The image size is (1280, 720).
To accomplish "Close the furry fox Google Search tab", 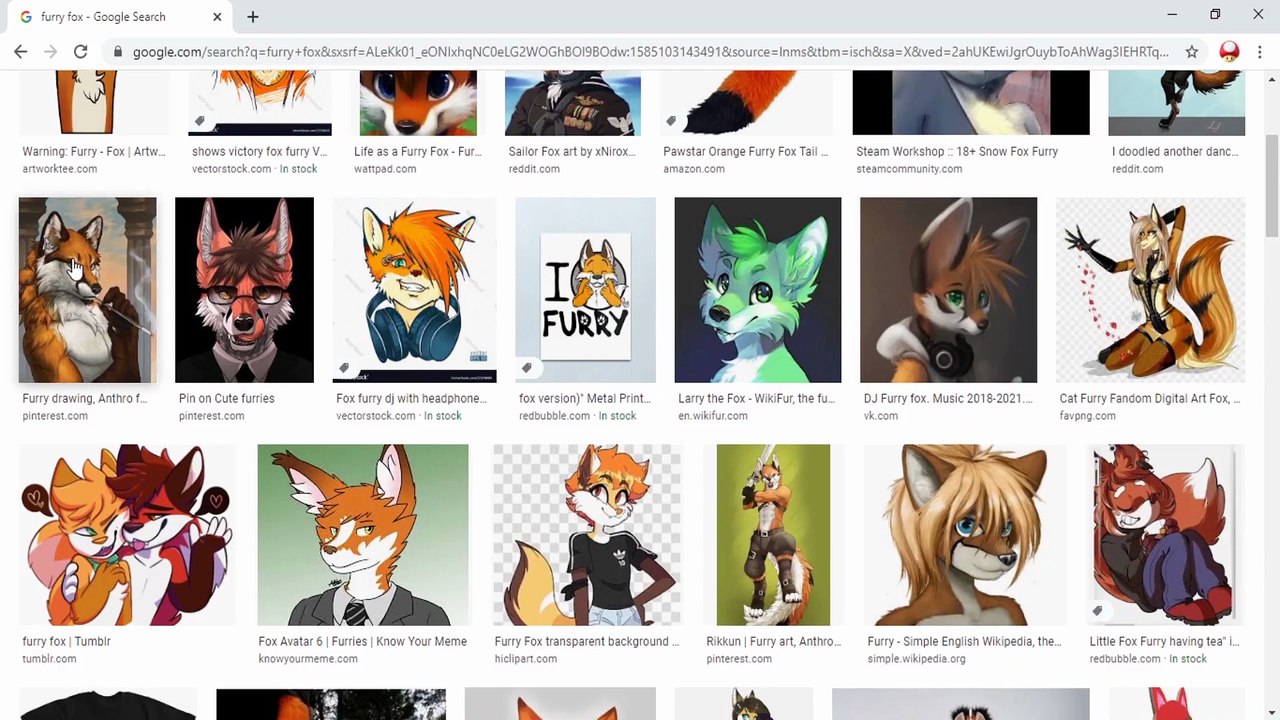I will [x=217, y=17].
